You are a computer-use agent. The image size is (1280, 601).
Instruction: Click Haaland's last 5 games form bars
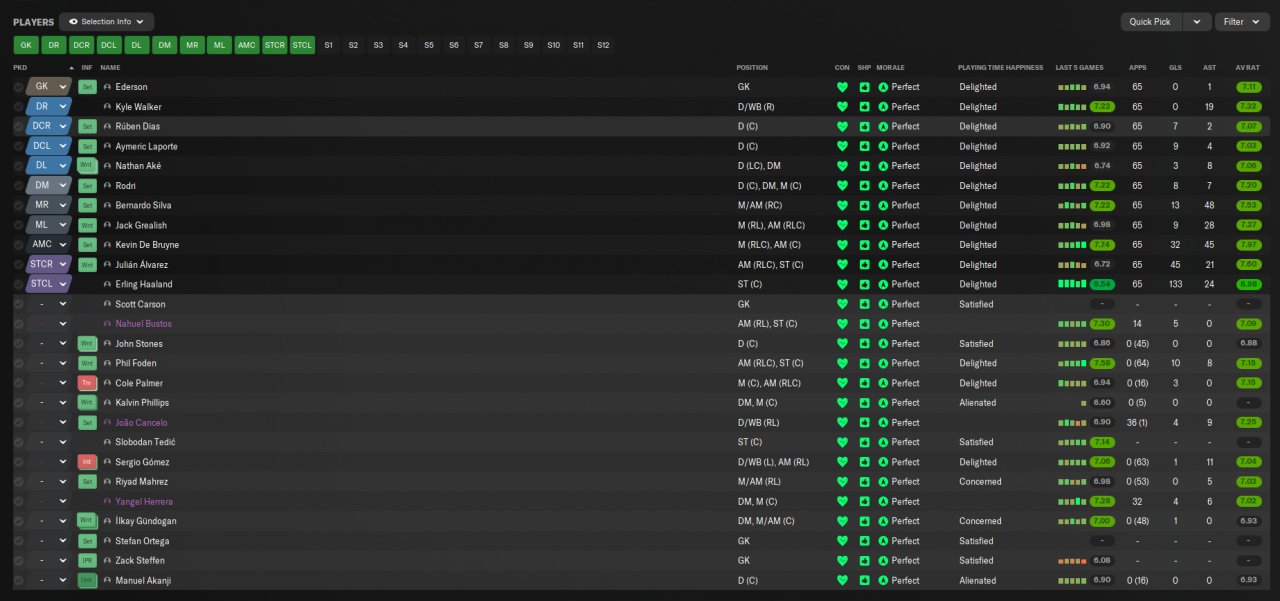coord(1072,284)
